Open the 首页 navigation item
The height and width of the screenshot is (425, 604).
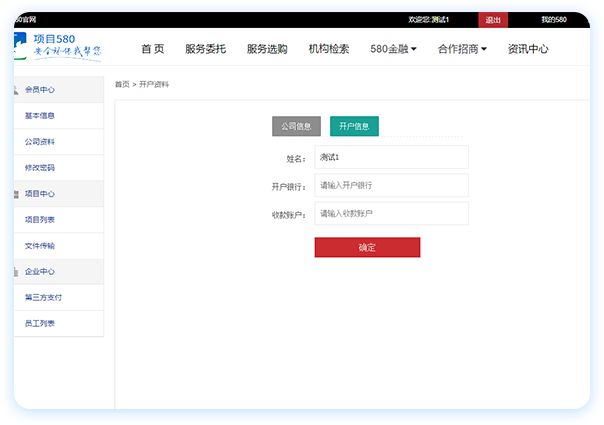(x=153, y=49)
